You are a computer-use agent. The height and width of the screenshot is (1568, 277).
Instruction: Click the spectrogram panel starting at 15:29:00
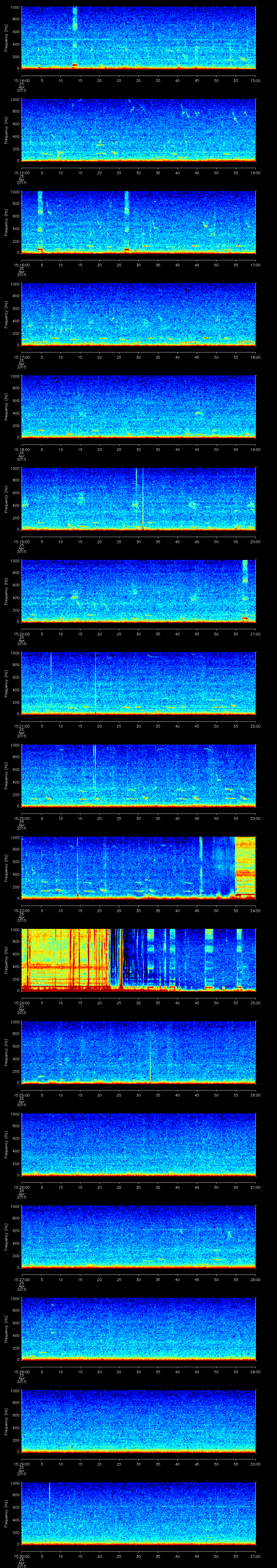[x=138, y=1421]
